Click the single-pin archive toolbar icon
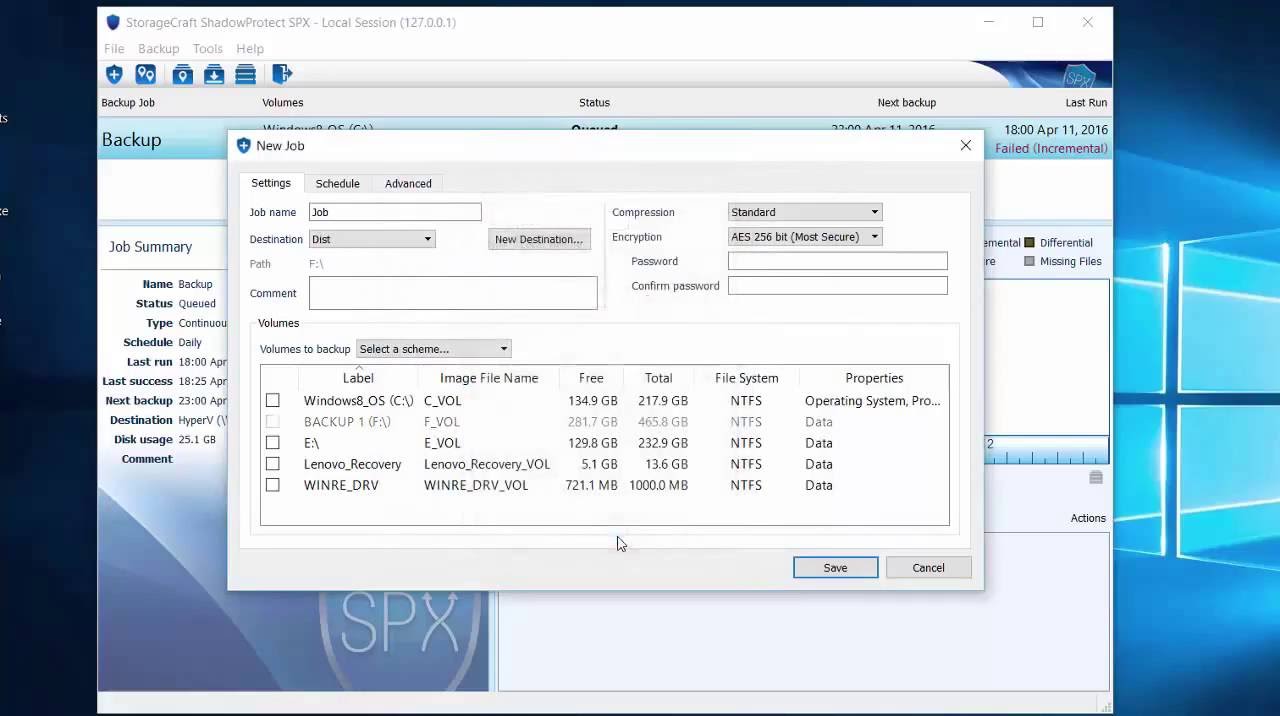This screenshot has height=716, width=1280. coord(182,74)
